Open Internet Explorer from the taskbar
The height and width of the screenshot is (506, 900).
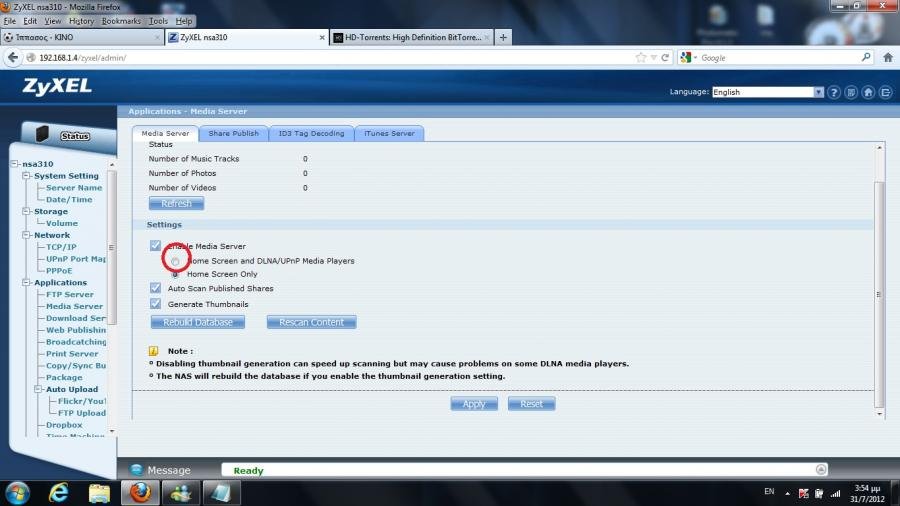coord(58,492)
